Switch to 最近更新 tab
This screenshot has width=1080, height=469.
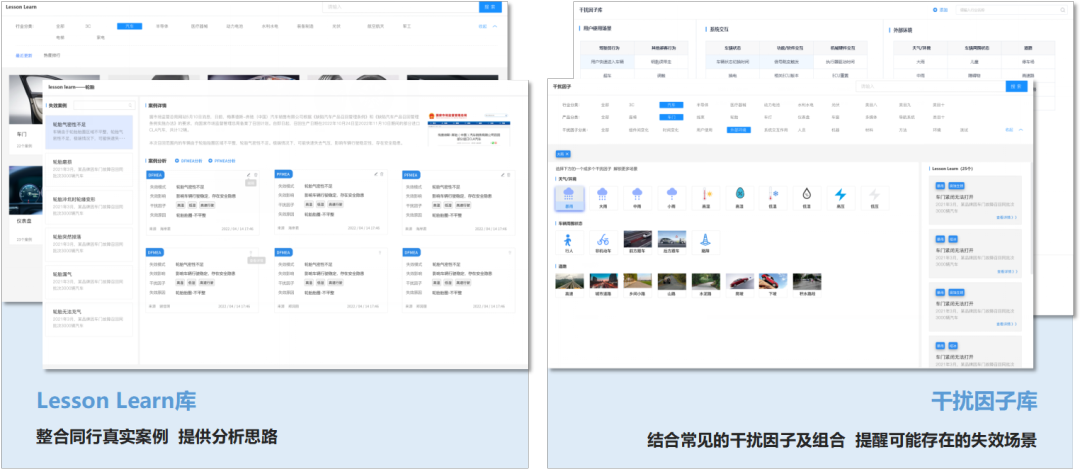(24, 54)
